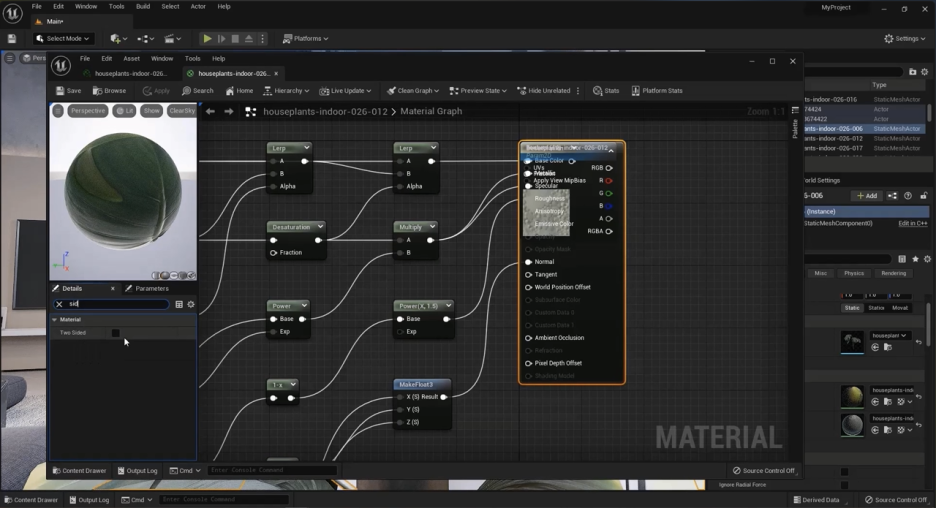Click the main editor save disk icon
The height and width of the screenshot is (508, 936).
[12, 39]
